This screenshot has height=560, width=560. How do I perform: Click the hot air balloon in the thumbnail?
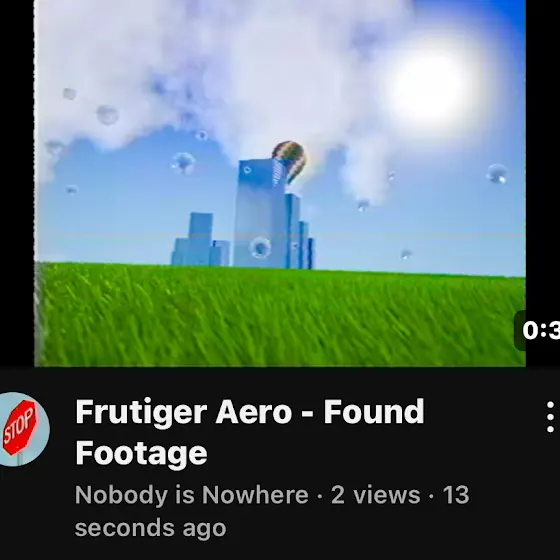[290, 161]
